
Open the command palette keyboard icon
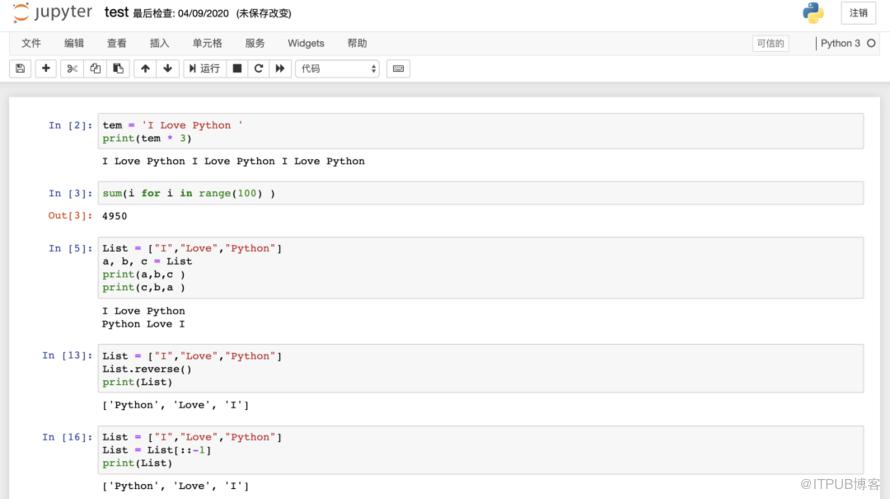click(398, 69)
